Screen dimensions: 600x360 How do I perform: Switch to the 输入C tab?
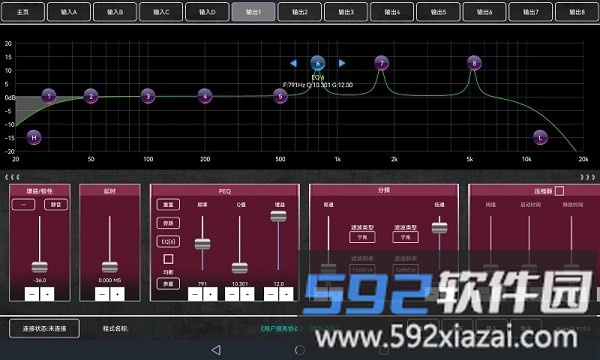(x=161, y=12)
